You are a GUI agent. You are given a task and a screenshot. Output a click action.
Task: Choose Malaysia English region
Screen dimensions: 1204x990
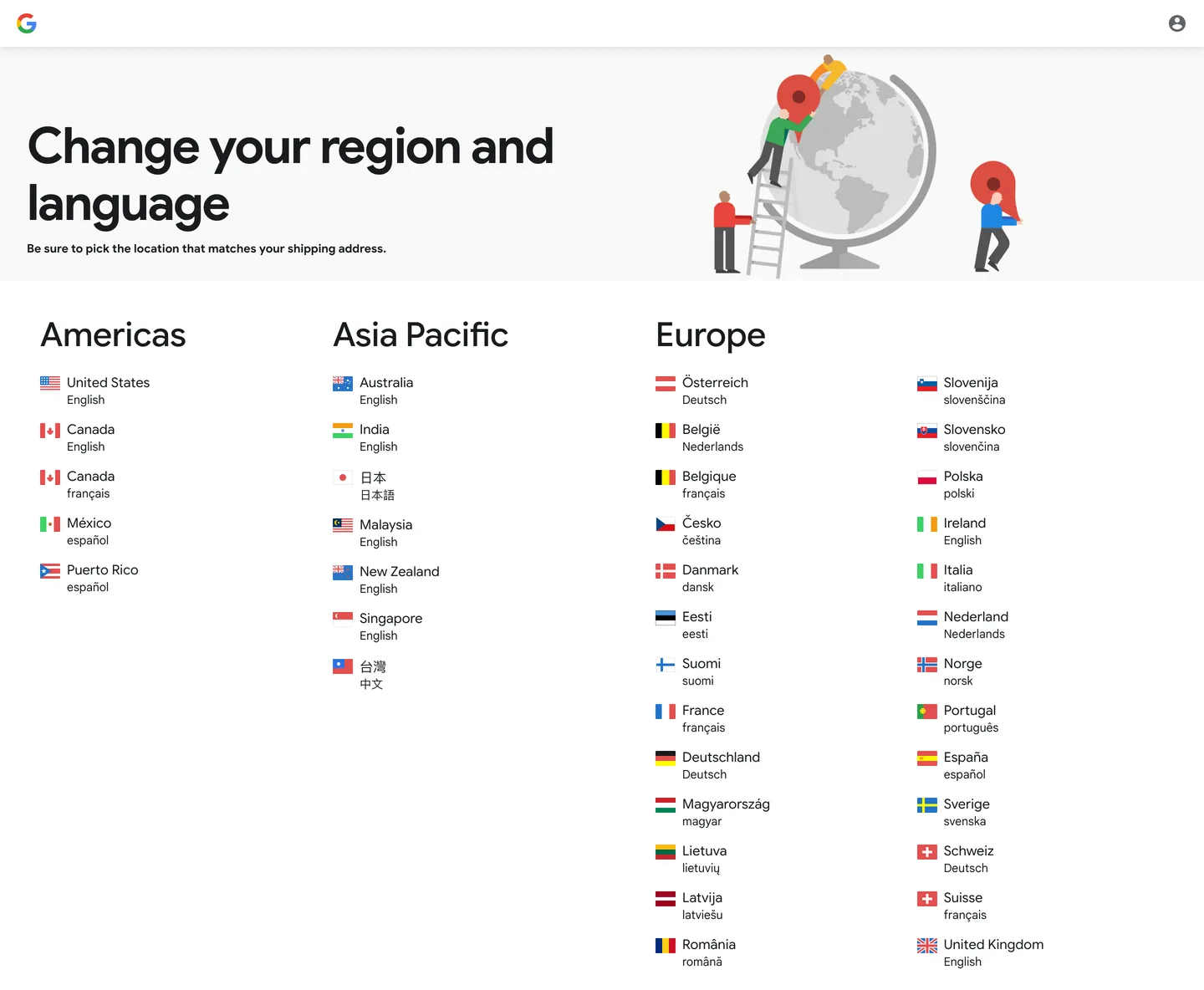pyautogui.click(x=373, y=533)
